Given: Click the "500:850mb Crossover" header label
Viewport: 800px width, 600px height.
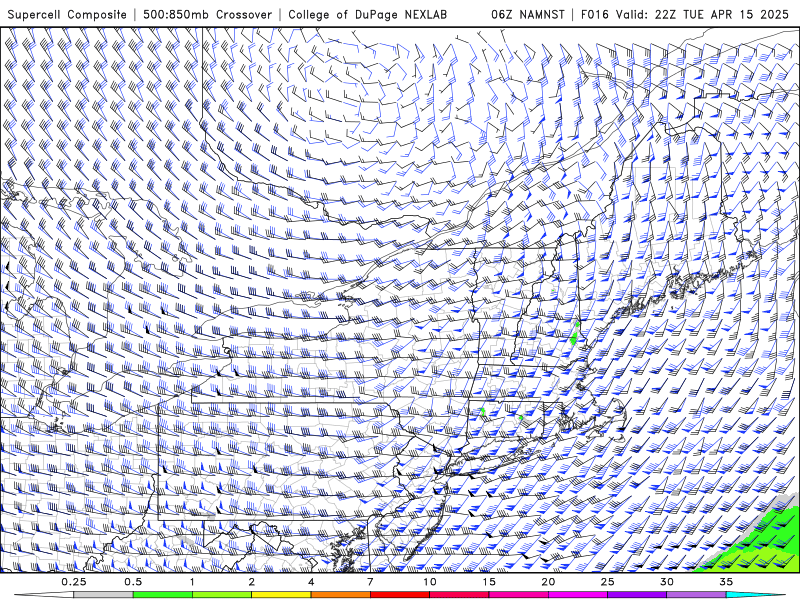Looking at the screenshot, I should pos(208,14).
